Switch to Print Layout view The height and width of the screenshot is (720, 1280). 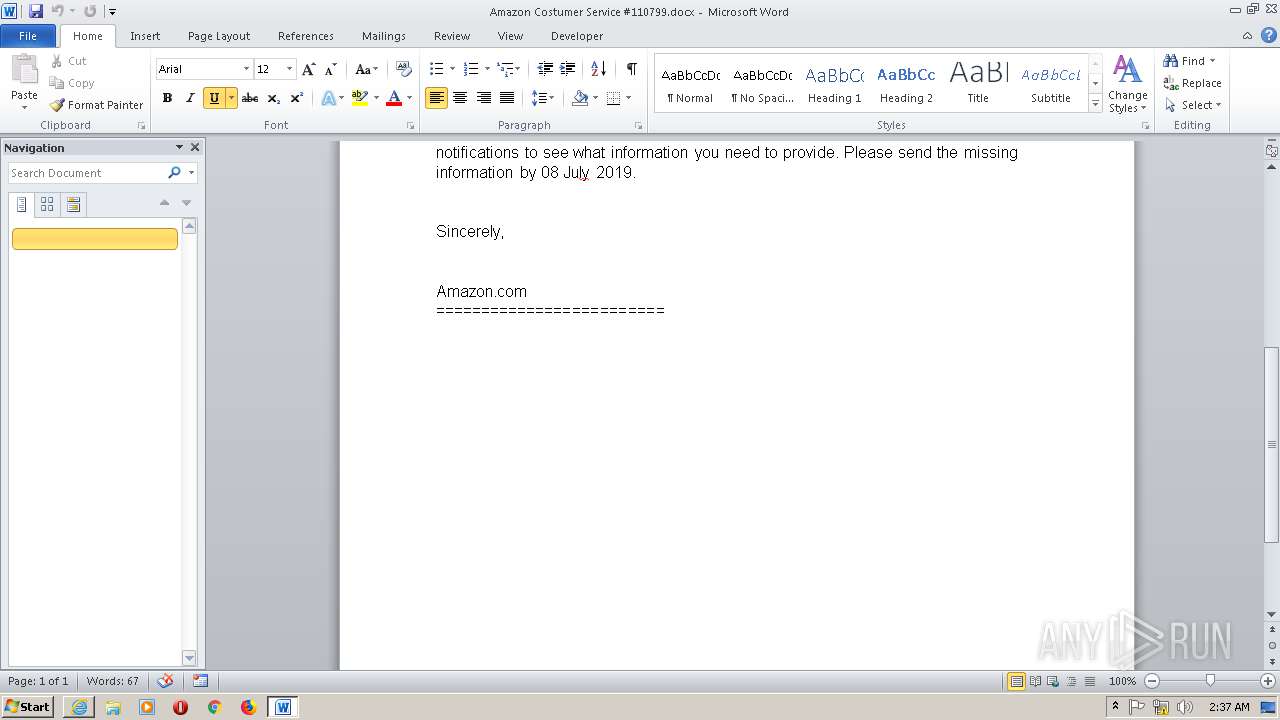[x=1016, y=681]
